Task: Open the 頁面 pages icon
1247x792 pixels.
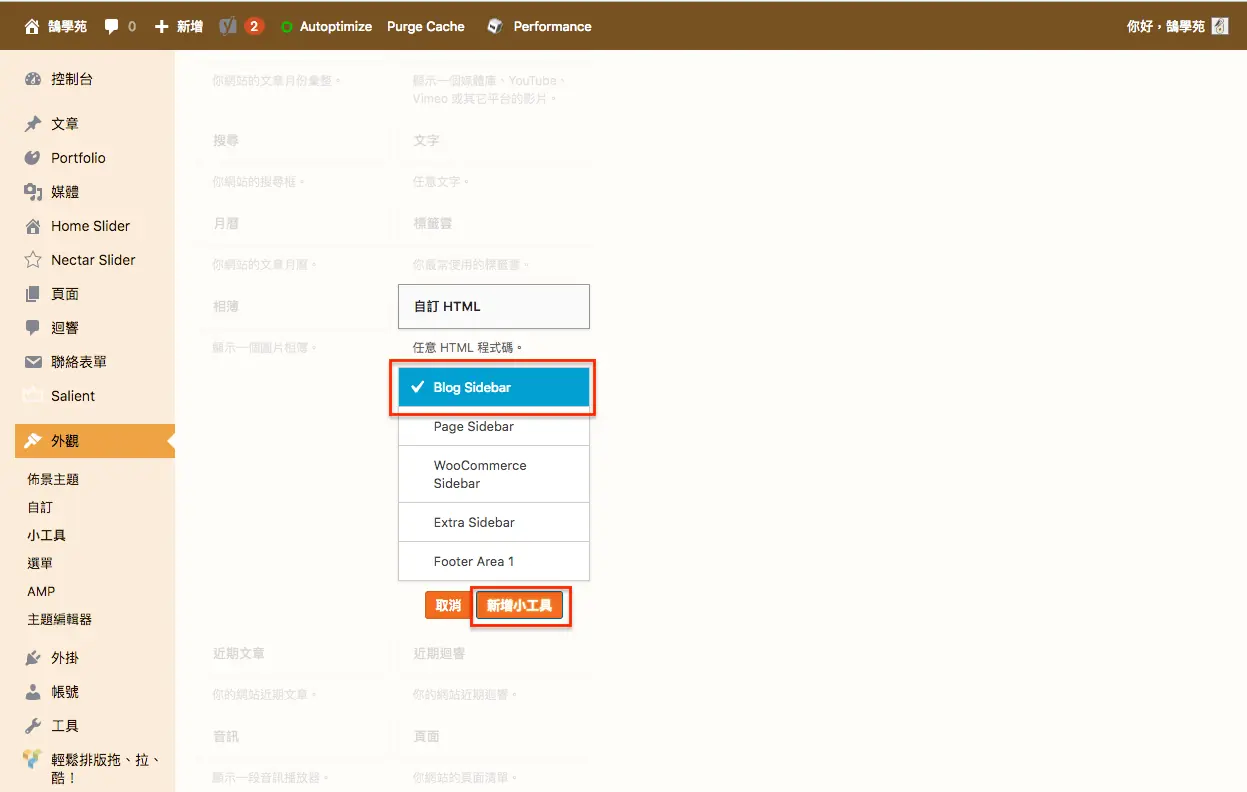Action: pyautogui.click(x=33, y=294)
